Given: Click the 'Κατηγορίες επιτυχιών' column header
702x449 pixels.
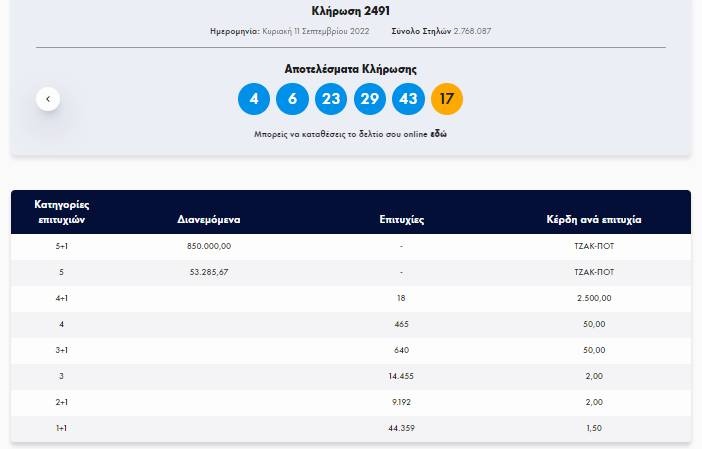Looking at the screenshot, I should [x=64, y=212].
